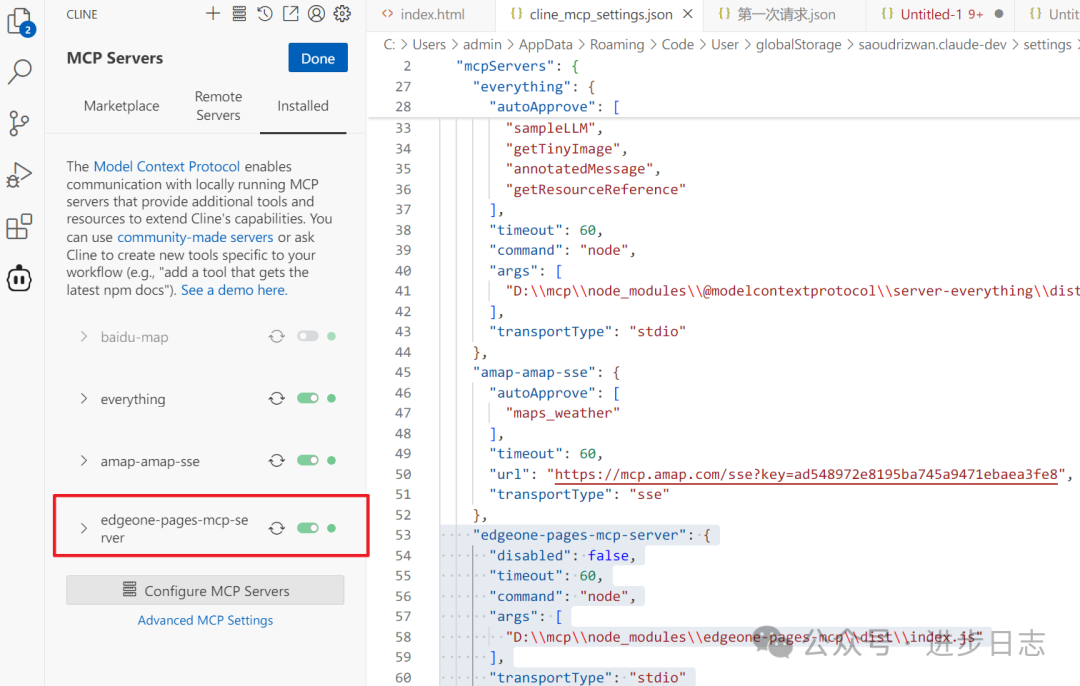Click the "edgeone-pages-mcp-server" key in editor
1080x686 pixels.
579,535
